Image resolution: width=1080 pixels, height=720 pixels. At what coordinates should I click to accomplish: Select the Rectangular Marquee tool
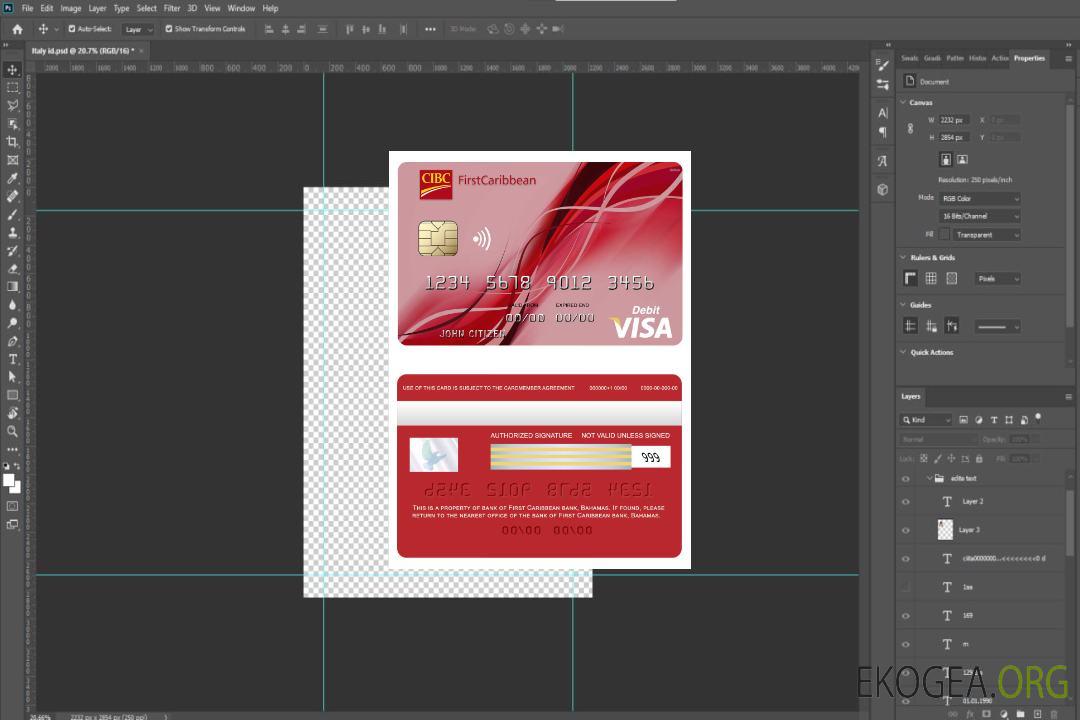pos(12,88)
